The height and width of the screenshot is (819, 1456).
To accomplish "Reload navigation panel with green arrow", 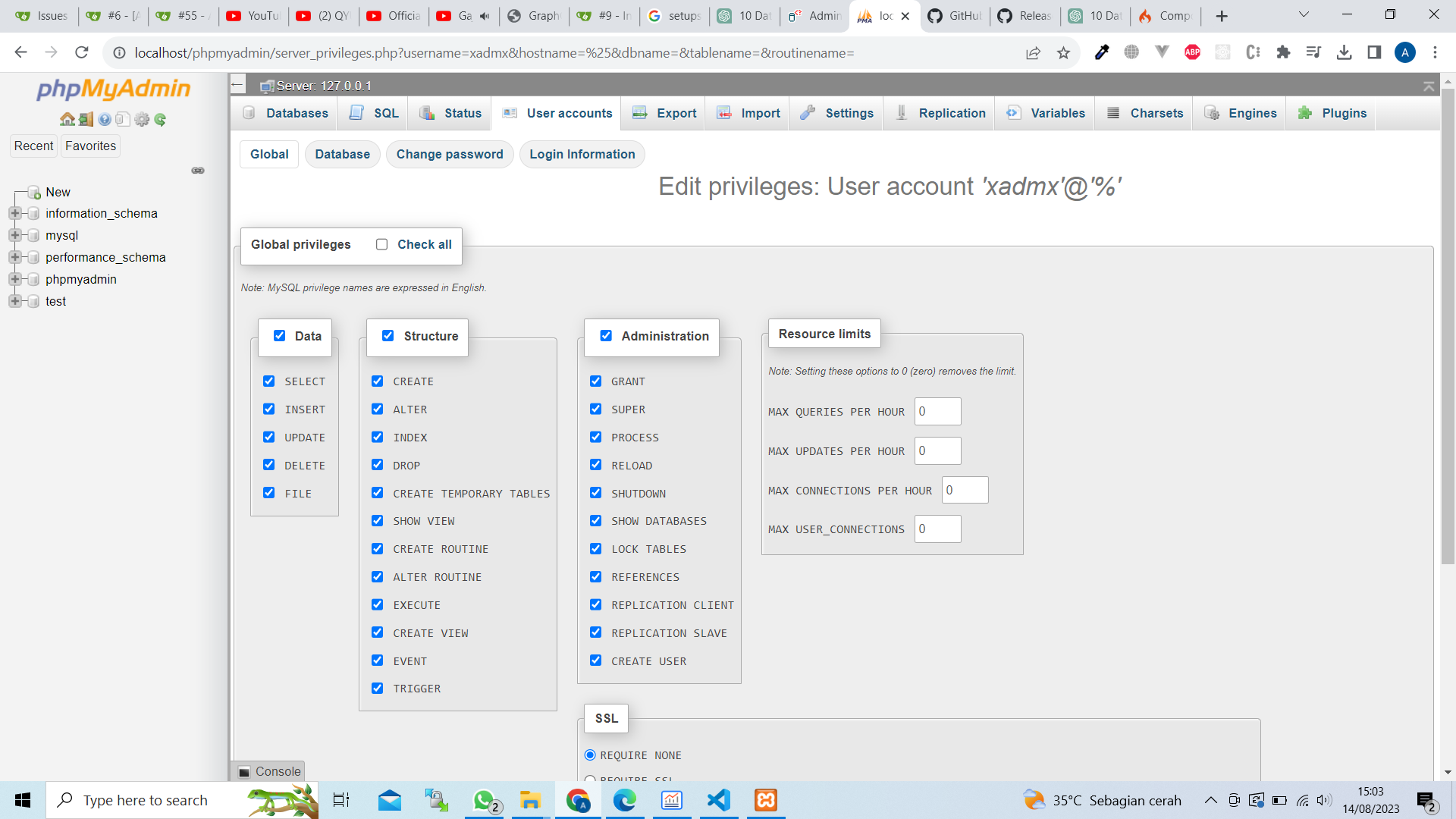I will [x=160, y=119].
